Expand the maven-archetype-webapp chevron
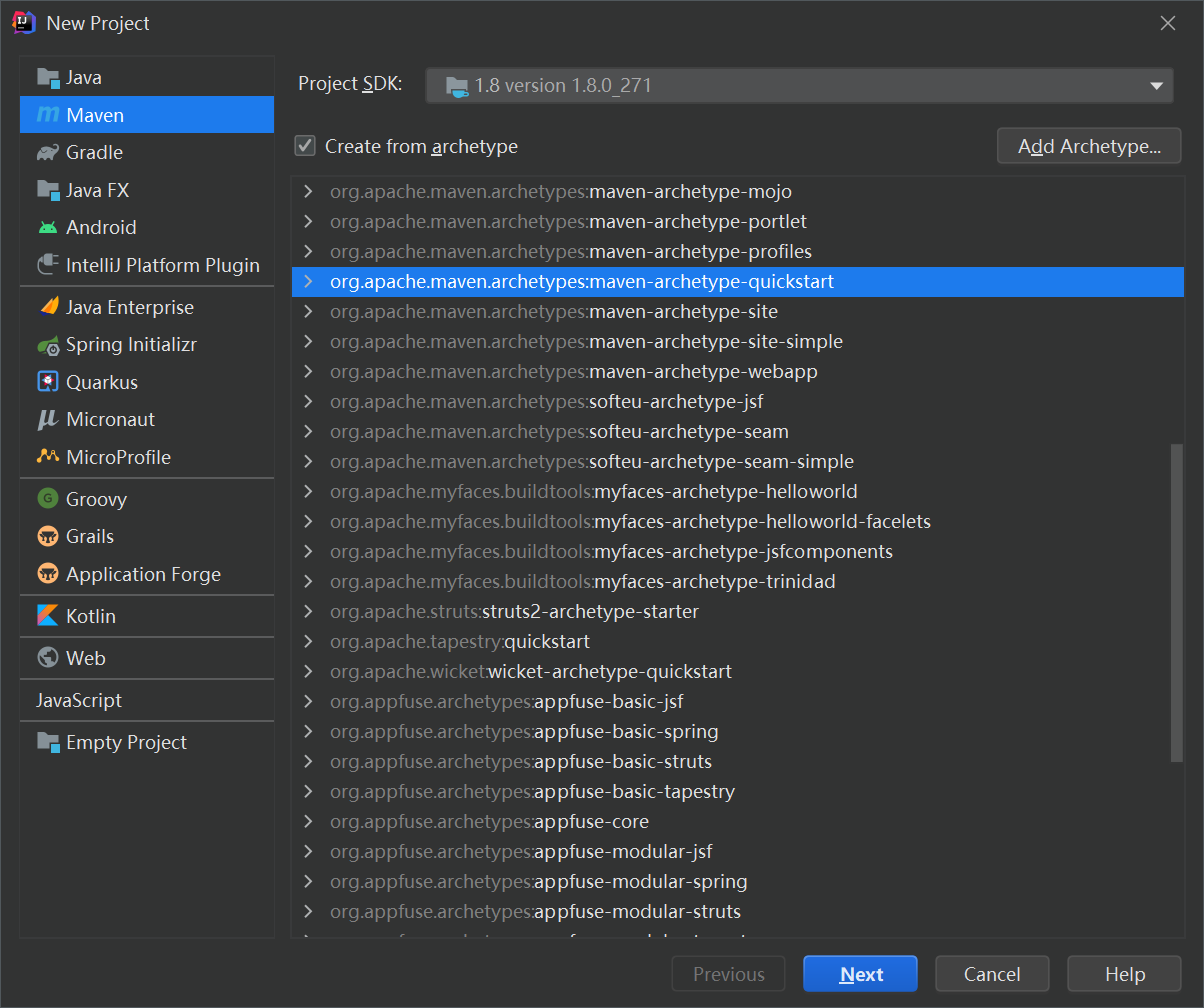Screen dimensions: 1204x1008 308,372
